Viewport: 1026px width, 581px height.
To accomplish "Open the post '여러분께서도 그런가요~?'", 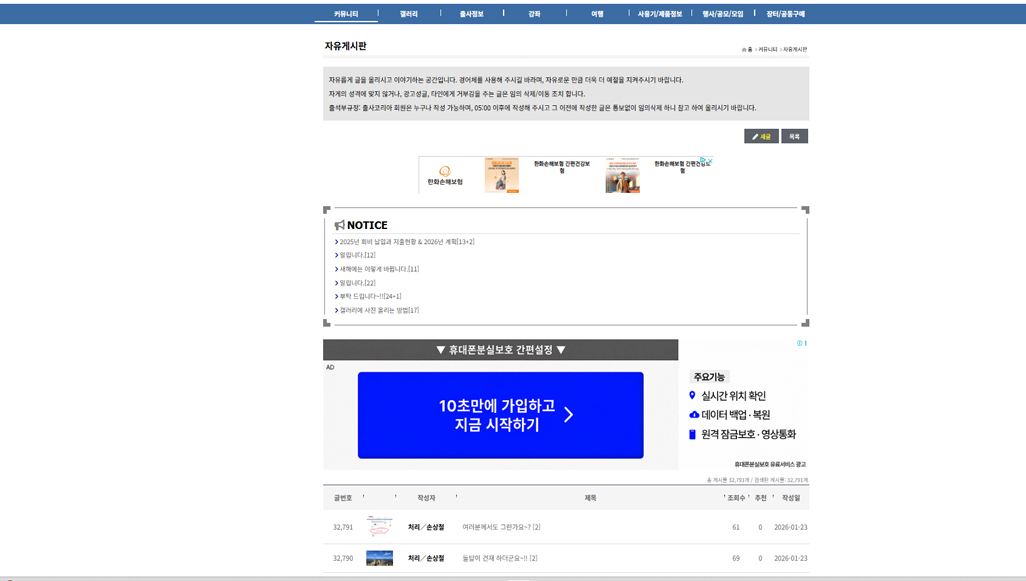I will [x=496, y=527].
